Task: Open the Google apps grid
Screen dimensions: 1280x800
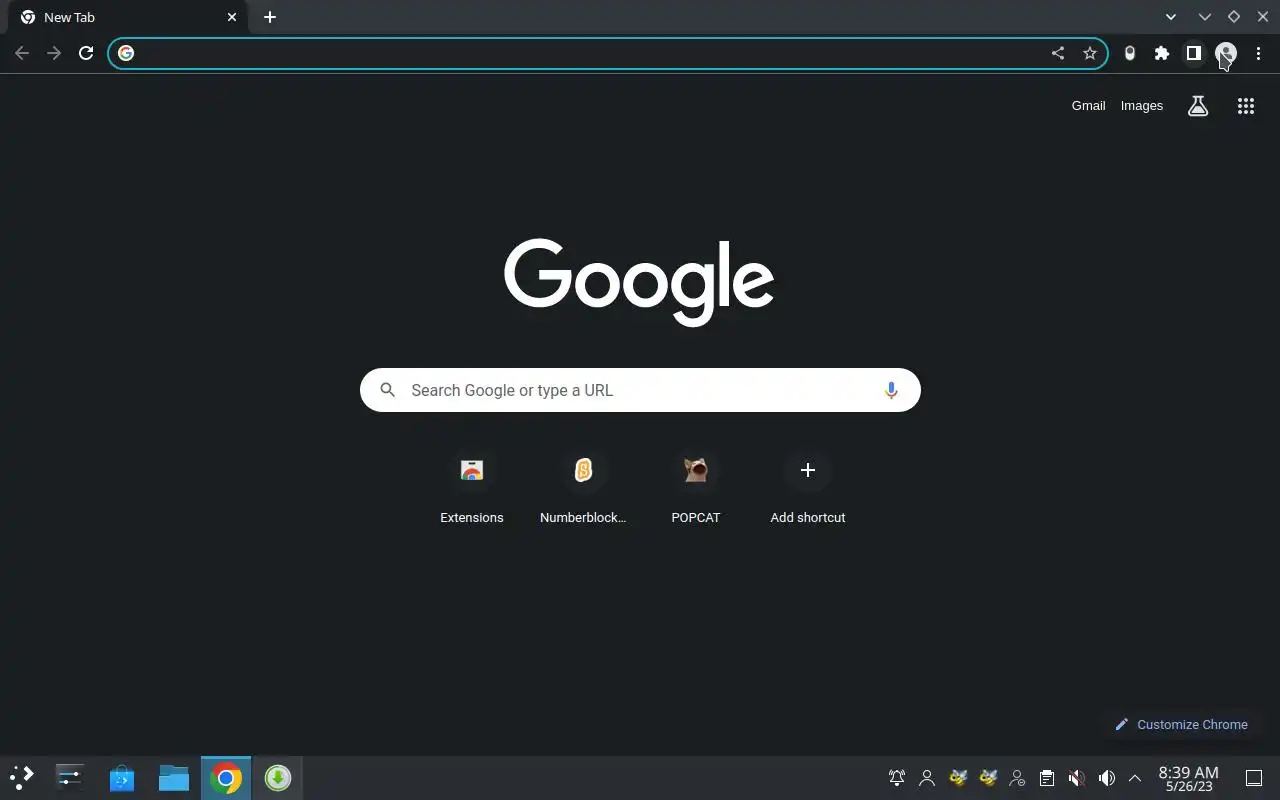Action: pyautogui.click(x=1246, y=106)
